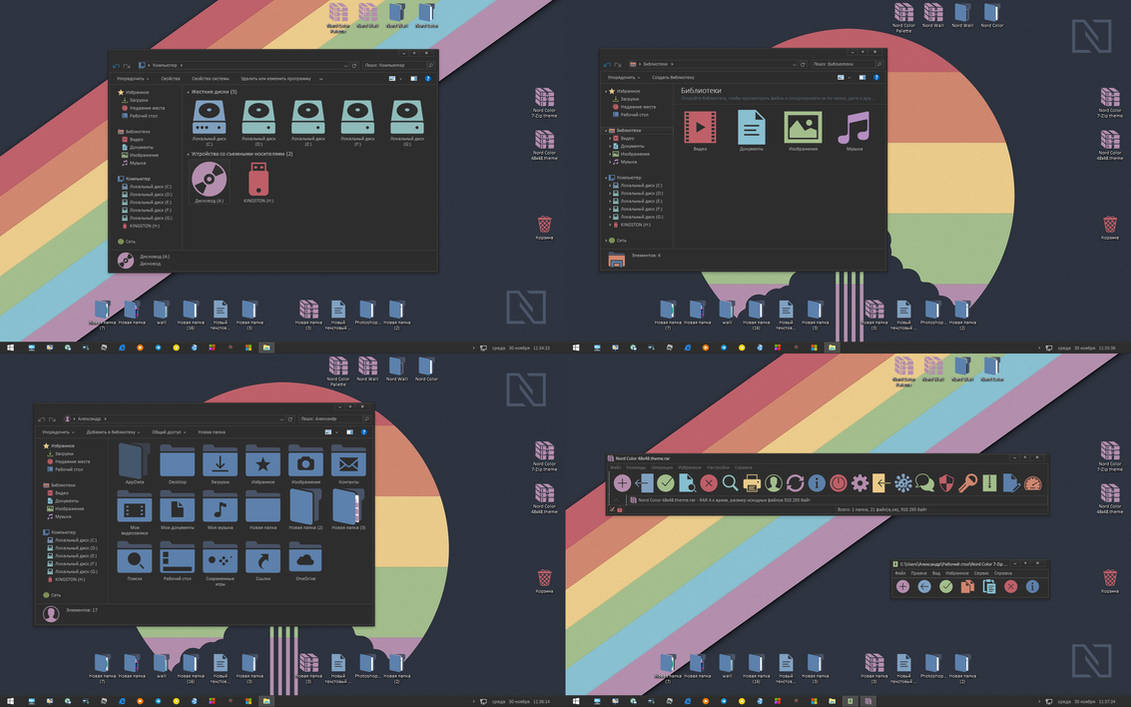The height and width of the screenshot is (707, 1131).
Task: Open Справка menu in 7-Zip window
Action: [1003, 573]
